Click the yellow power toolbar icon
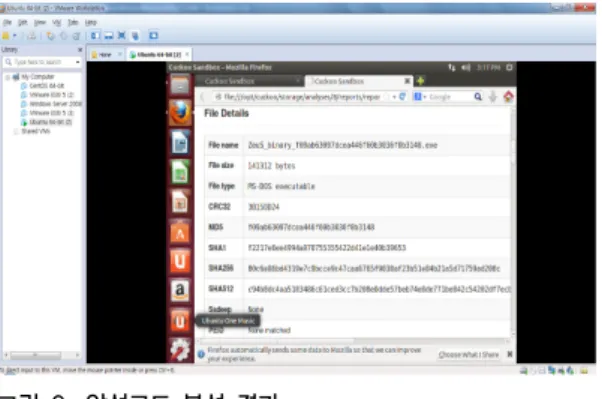The image size is (602, 399). [x=6, y=36]
